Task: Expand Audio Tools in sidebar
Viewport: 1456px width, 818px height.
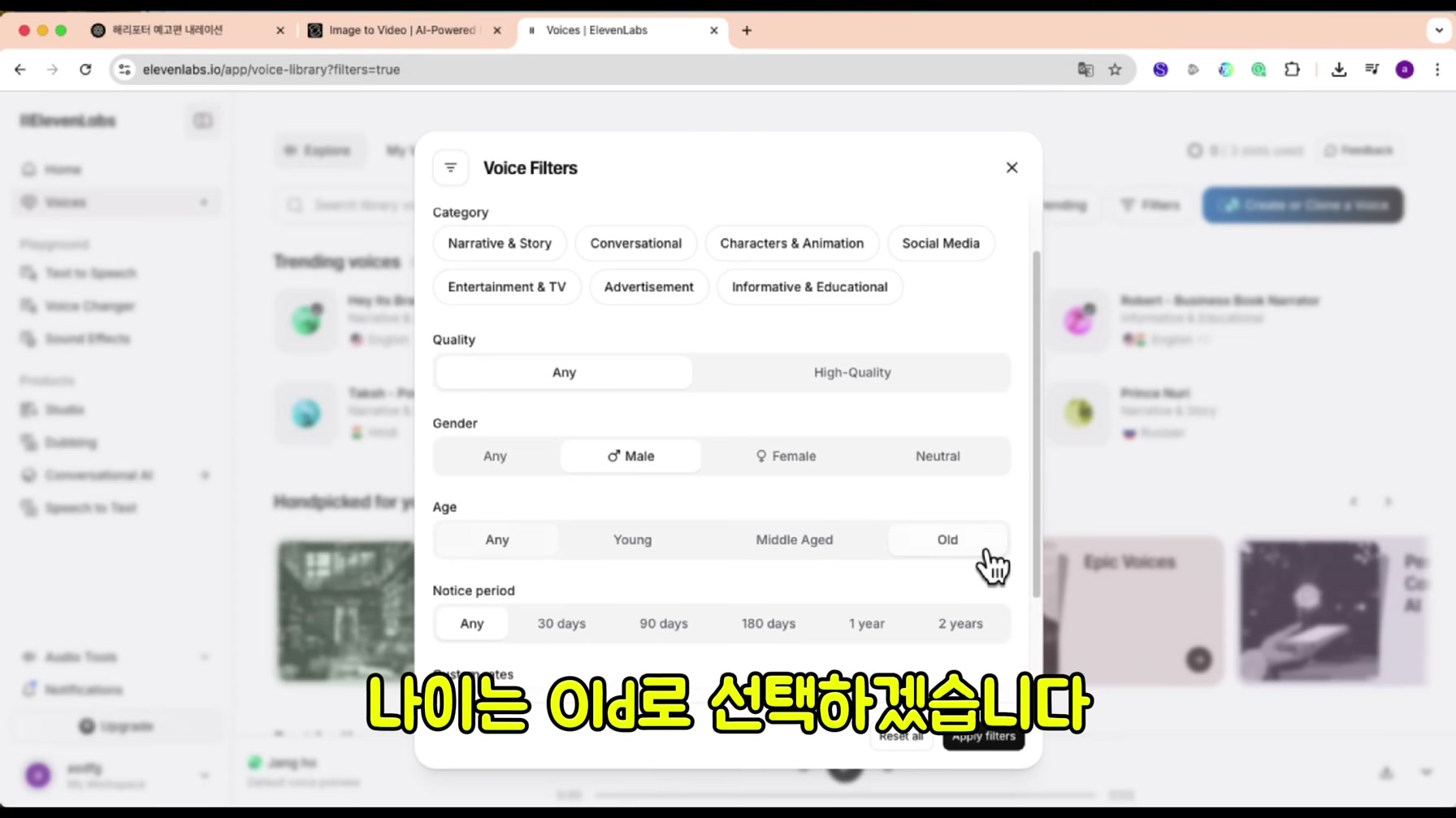Action: (x=205, y=657)
